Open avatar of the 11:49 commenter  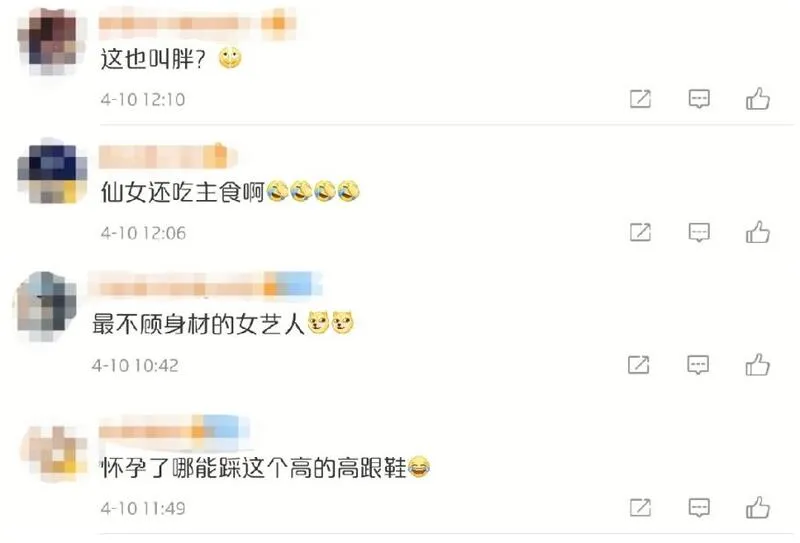[x=55, y=453]
